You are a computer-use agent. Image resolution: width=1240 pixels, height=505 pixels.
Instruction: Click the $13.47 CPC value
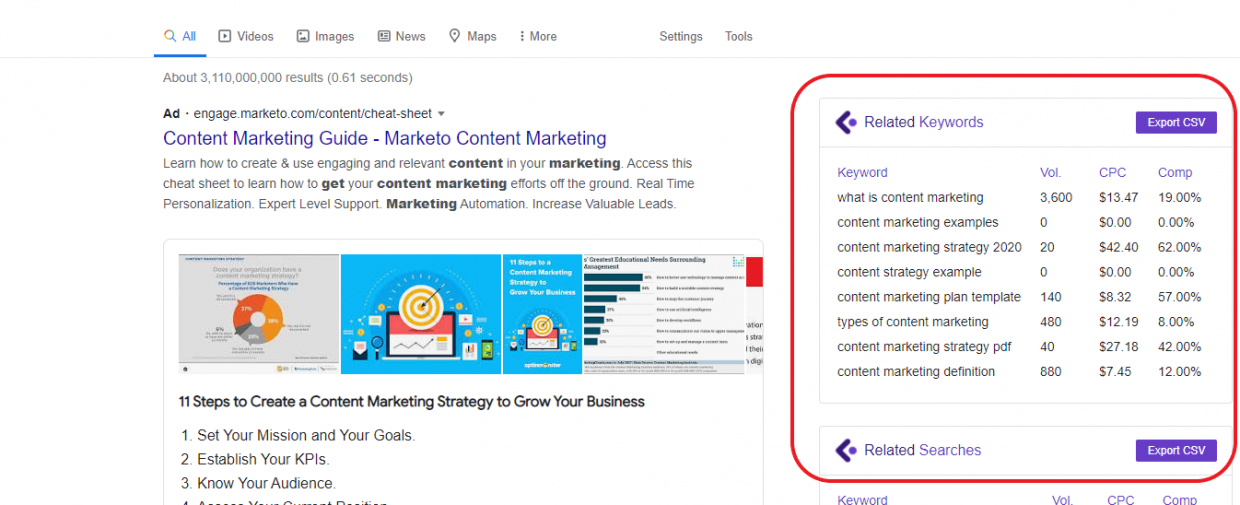1118,197
